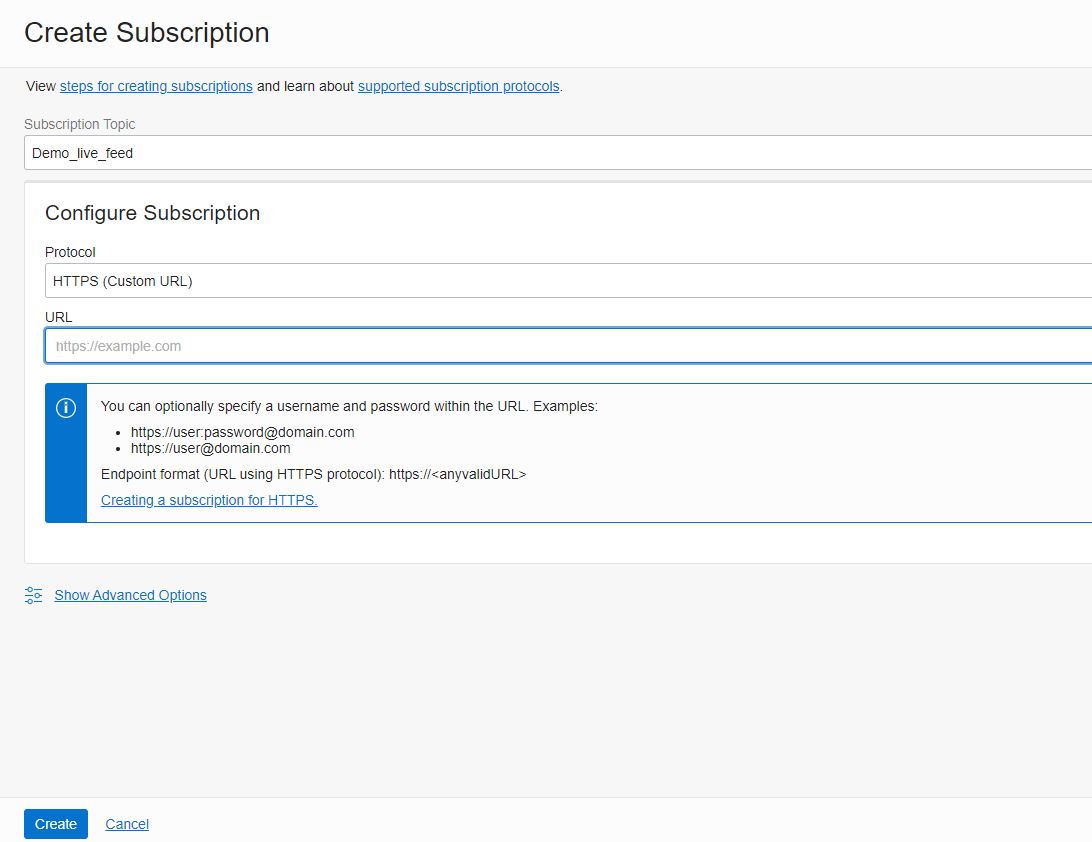Click the "Configure Subscription" section heading
1092x842 pixels.
pyautogui.click(x=152, y=213)
